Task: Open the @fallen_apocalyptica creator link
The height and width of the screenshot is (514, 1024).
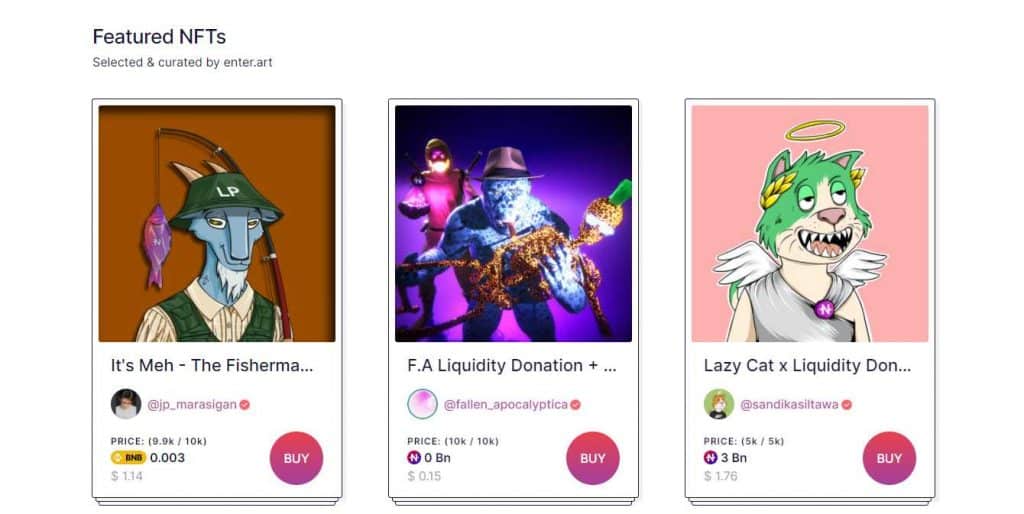Action: coord(505,404)
